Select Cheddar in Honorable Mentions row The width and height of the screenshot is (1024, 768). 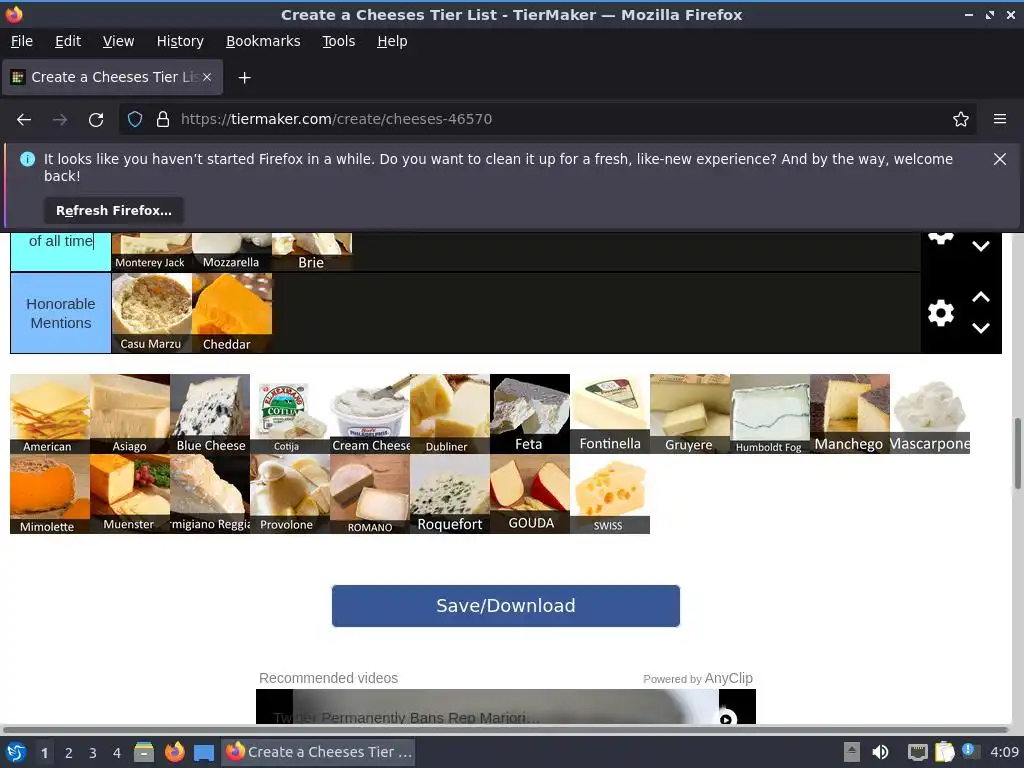232,313
